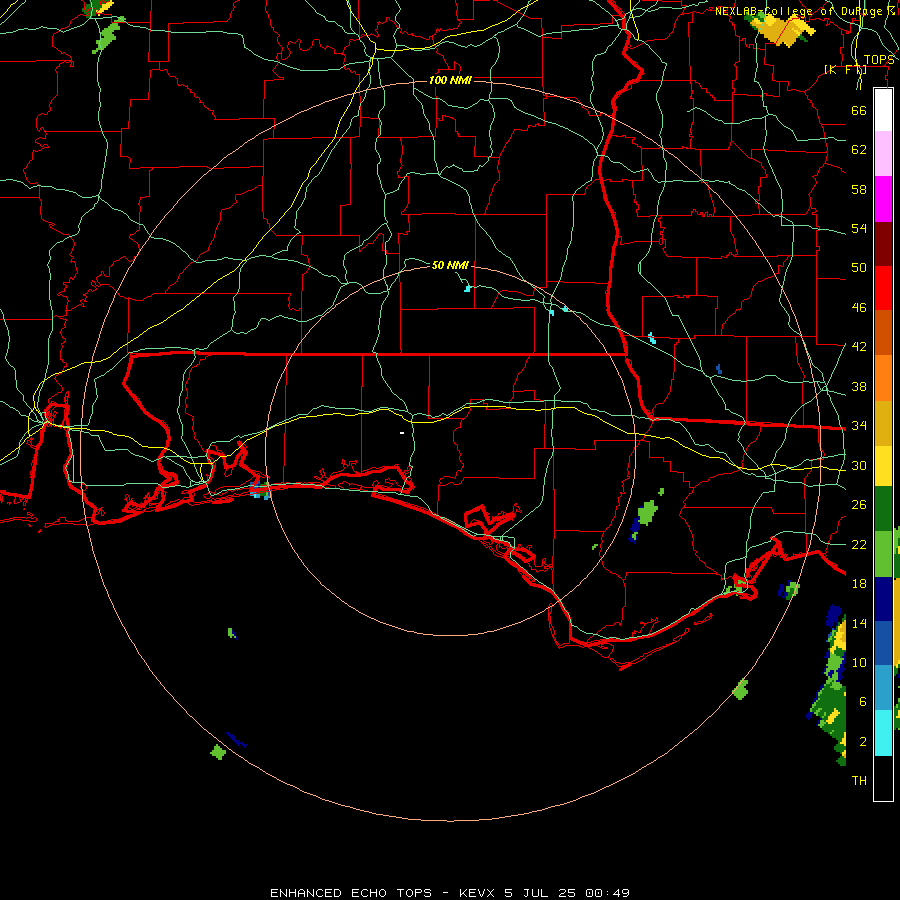Click the "66" legend value
This screenshot has width=900, height=900.
859,110
